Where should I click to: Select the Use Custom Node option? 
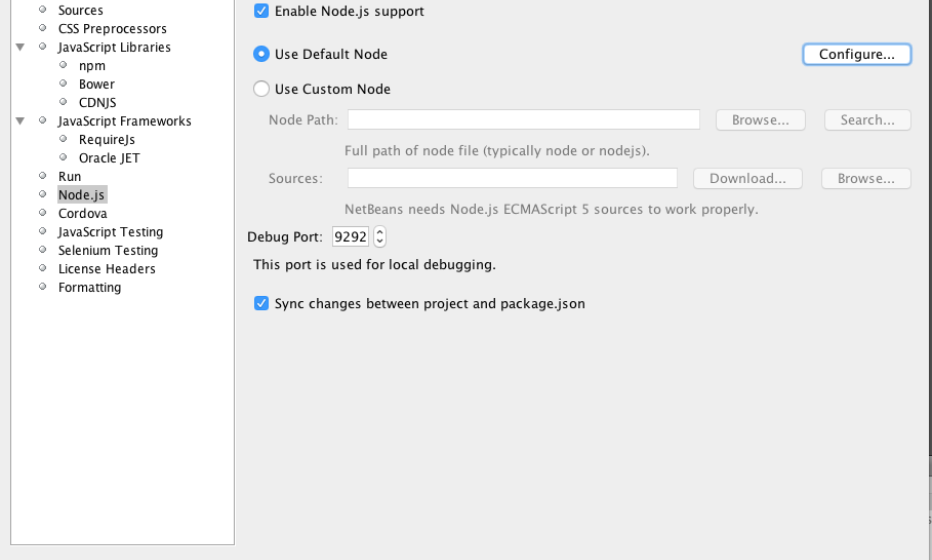click(x=262, y=89)
